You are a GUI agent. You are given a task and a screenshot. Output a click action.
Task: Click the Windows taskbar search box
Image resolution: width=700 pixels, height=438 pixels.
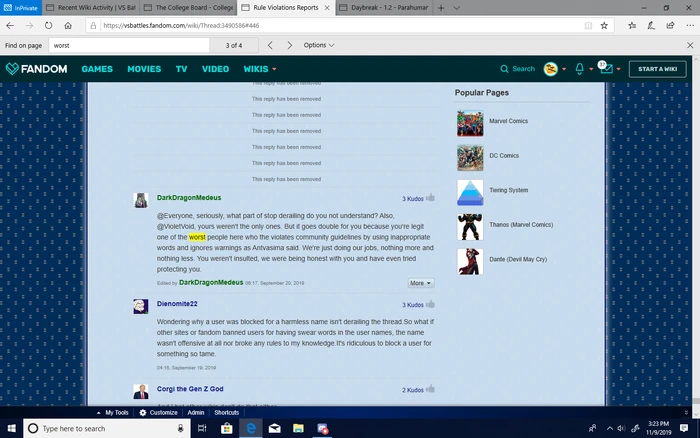107,429
